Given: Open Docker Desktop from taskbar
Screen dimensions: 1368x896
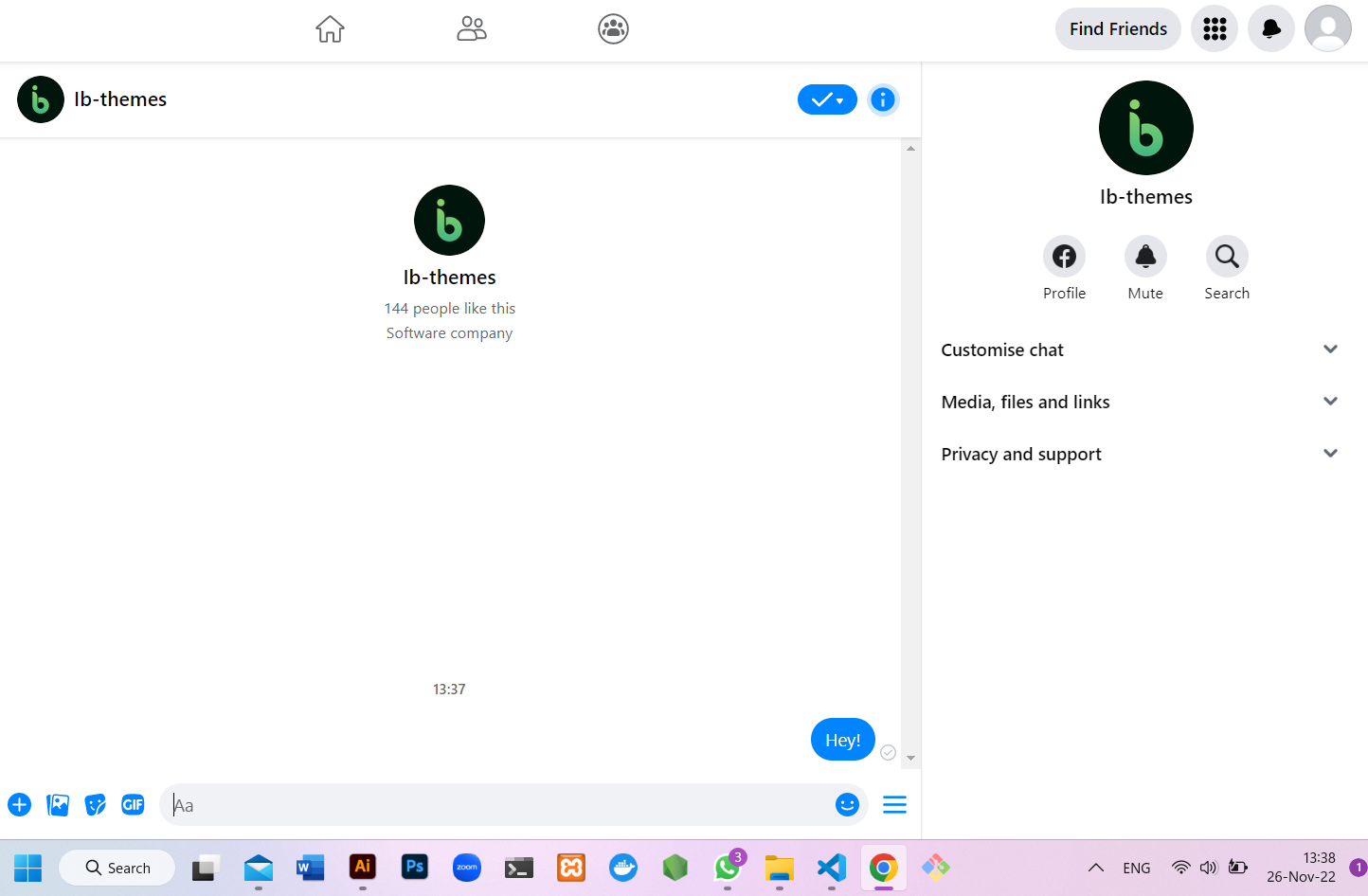Looking at the screenshot, I should point(623,868).
